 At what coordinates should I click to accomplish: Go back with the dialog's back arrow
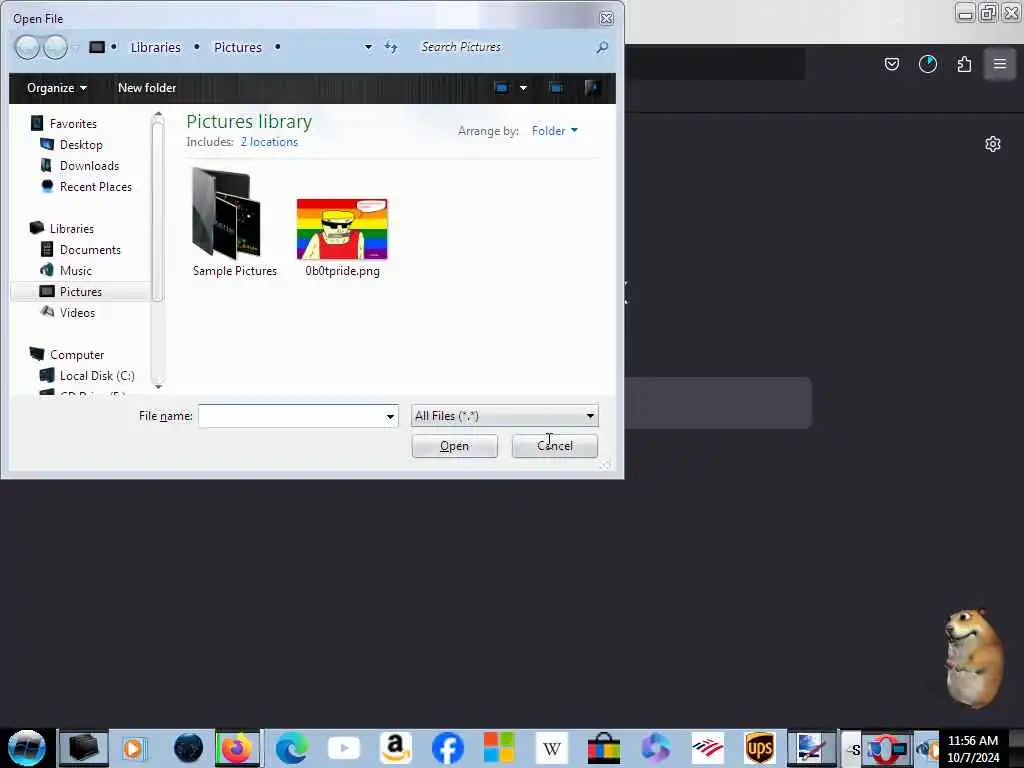[x=27, y=47]
